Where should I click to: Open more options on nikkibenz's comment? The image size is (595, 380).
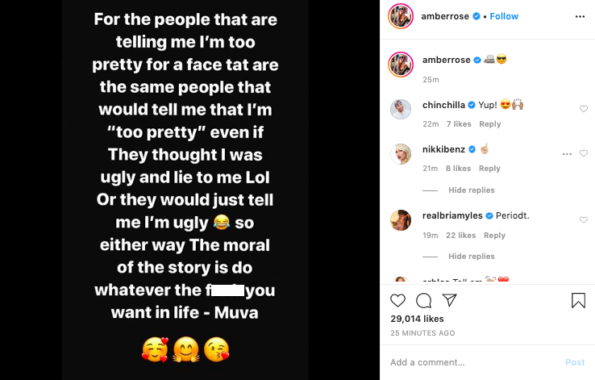pyautogui.click(x=567, y=153)
